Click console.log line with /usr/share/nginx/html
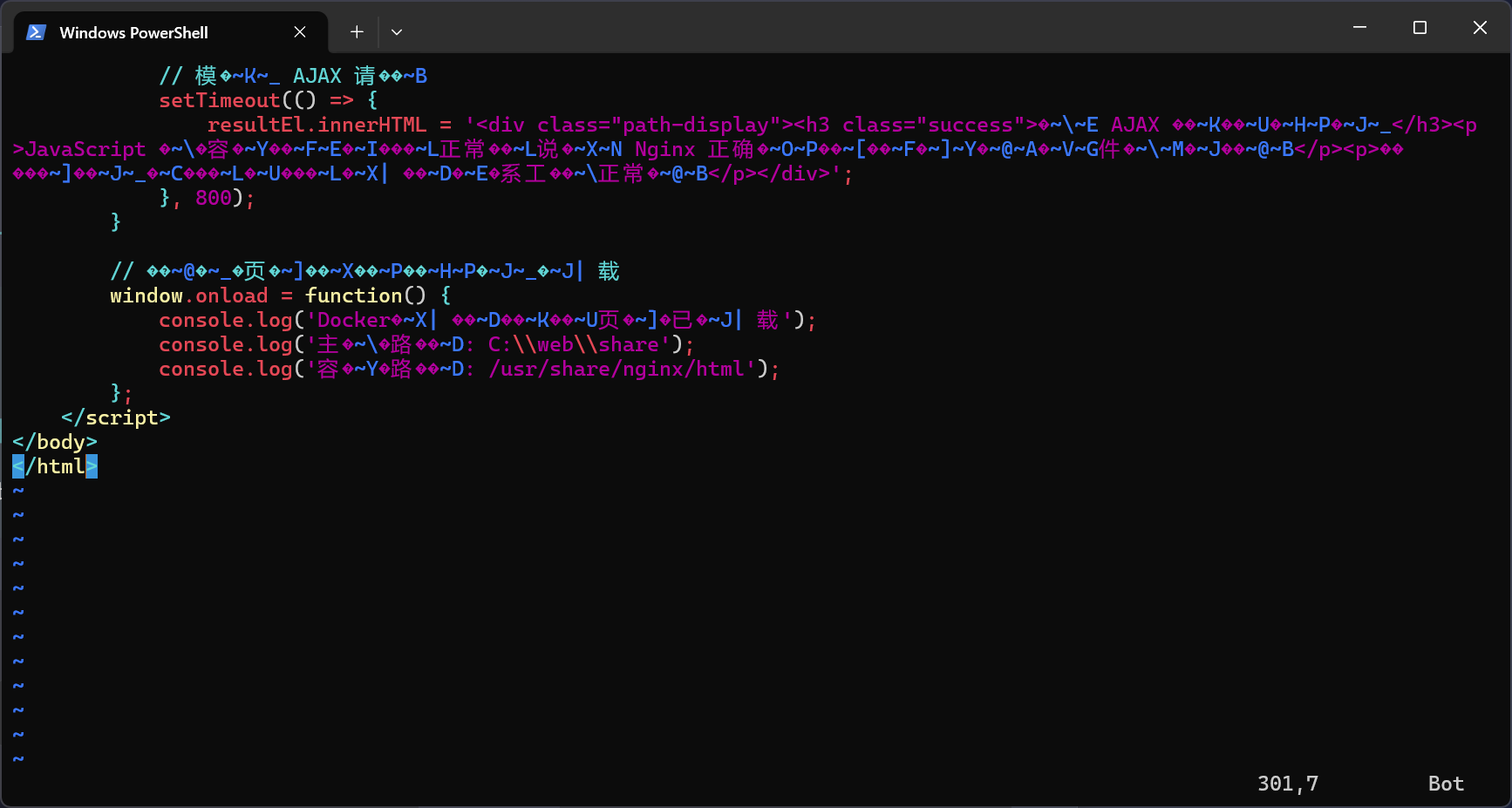This screenshot has width=1512, height=808. (x=469, y=369)
